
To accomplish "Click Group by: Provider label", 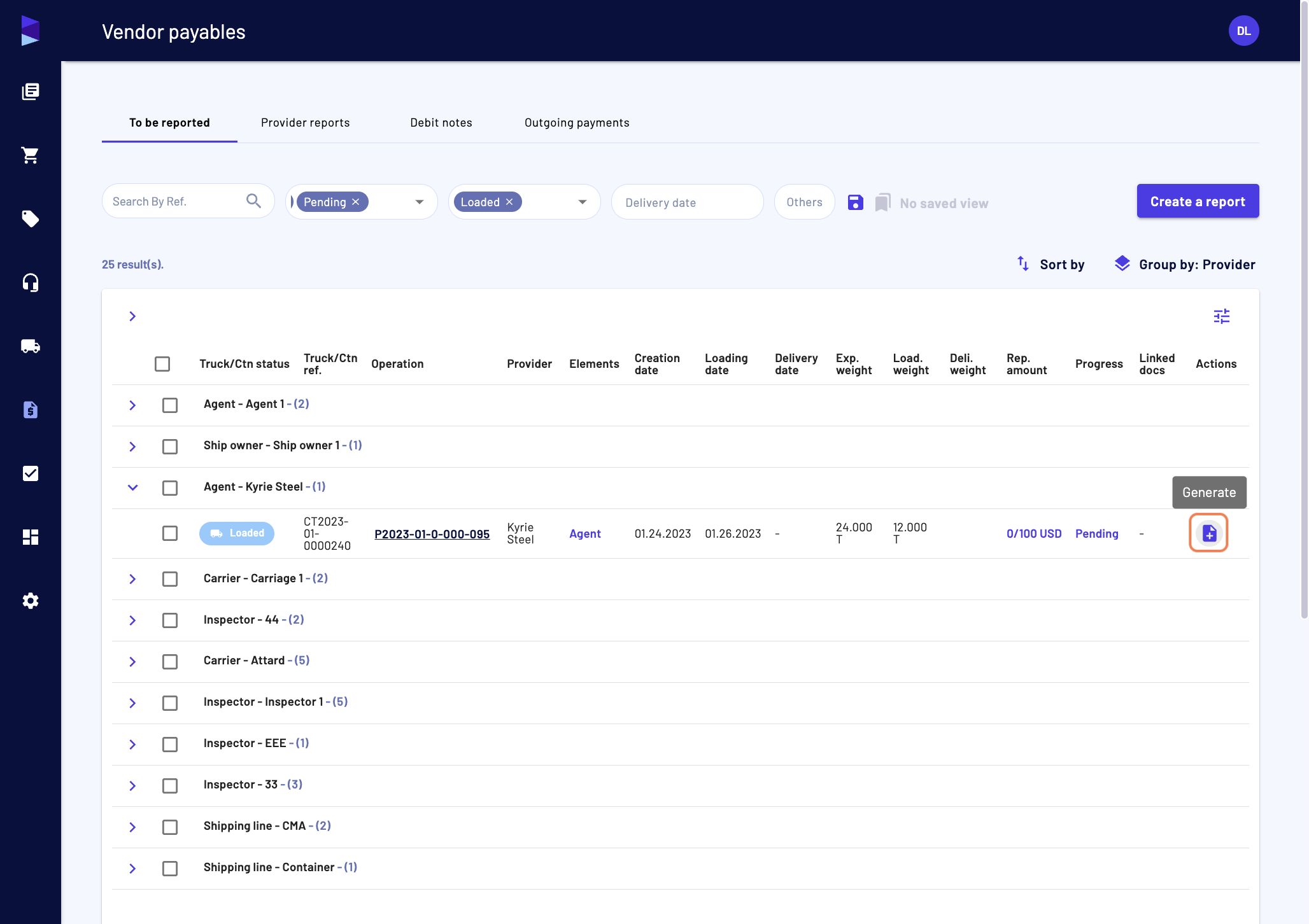I will tap(1197, 265).
